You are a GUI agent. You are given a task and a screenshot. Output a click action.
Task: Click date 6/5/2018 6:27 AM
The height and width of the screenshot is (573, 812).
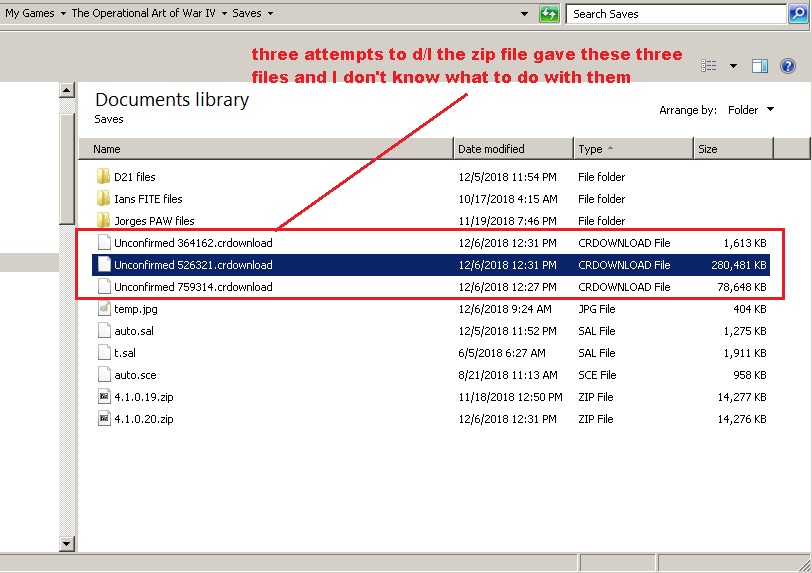(x=502, y=353)
